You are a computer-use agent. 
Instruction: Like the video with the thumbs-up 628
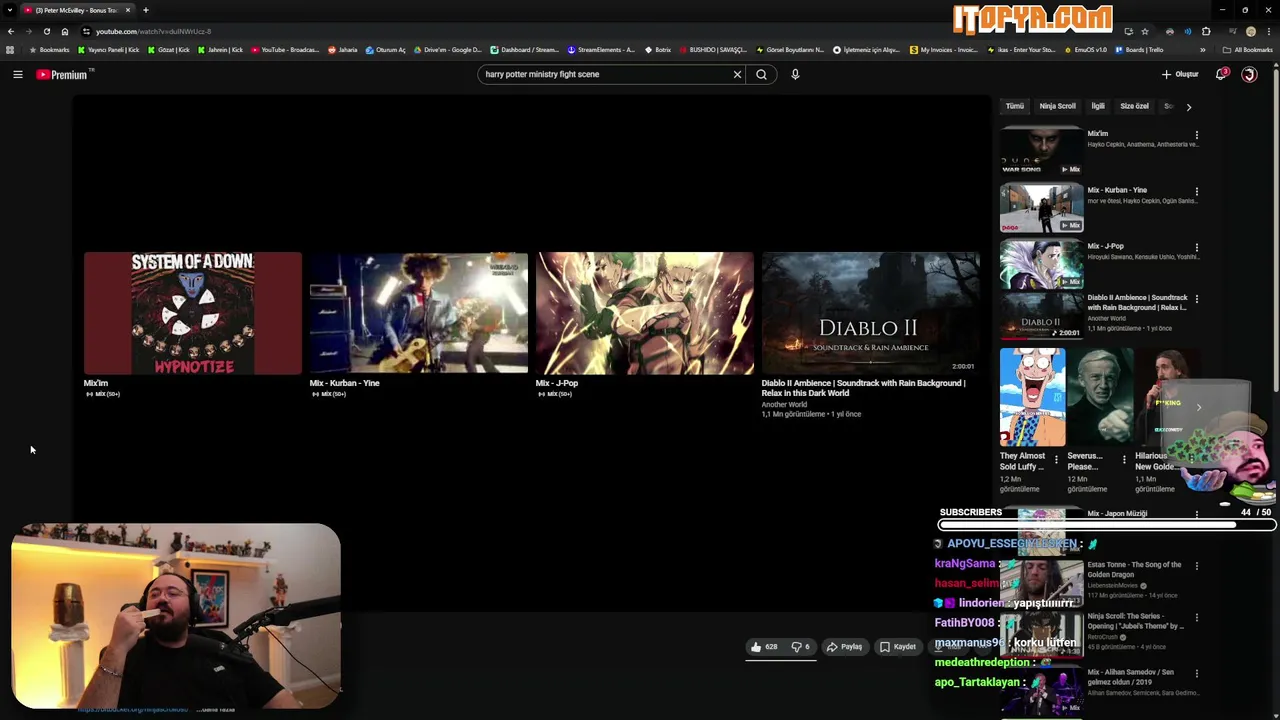[x=764, y=647]
